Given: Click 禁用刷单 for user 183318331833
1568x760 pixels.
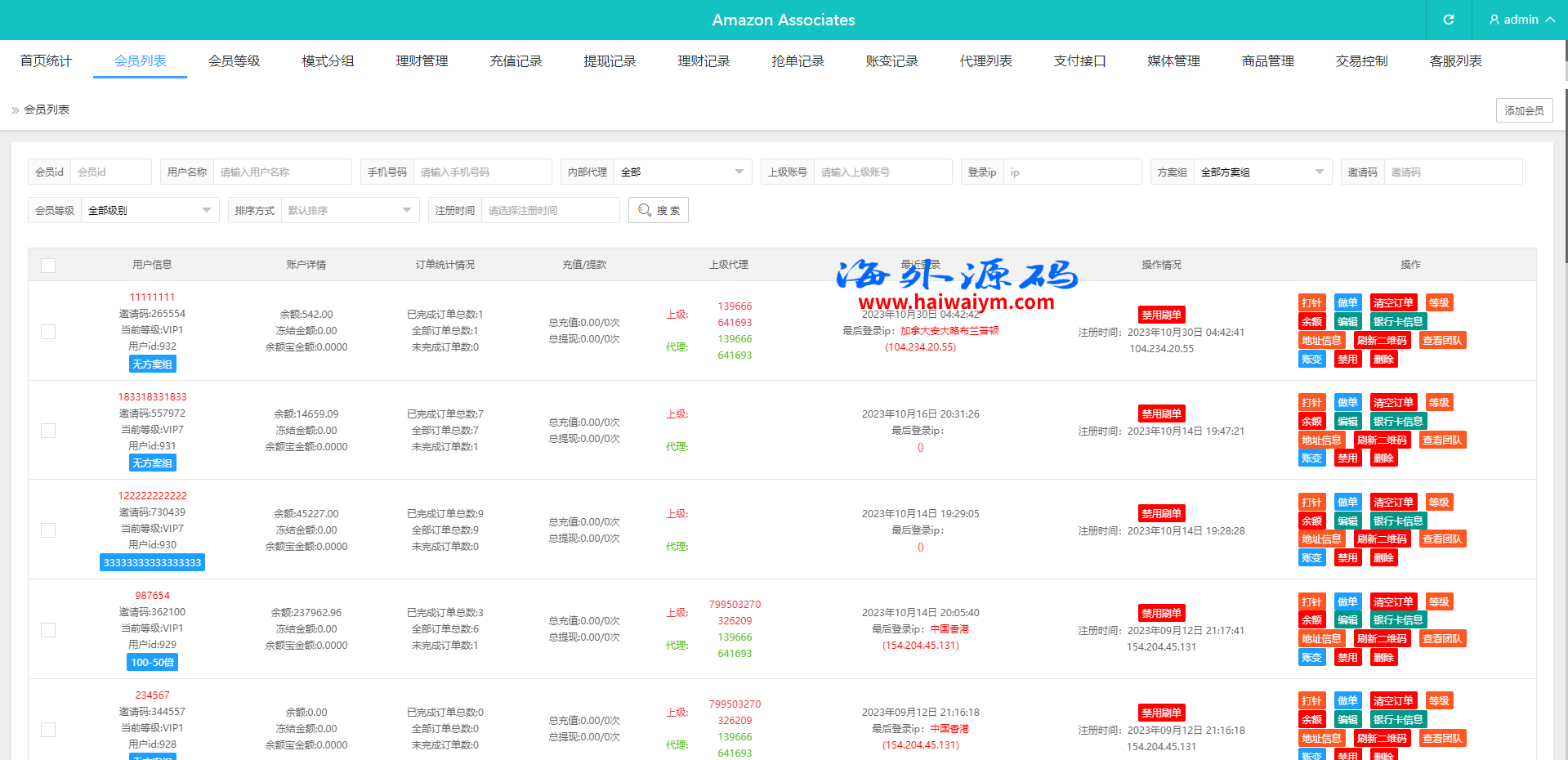Looking at the screenshot, I should (x=1161, y=414).
